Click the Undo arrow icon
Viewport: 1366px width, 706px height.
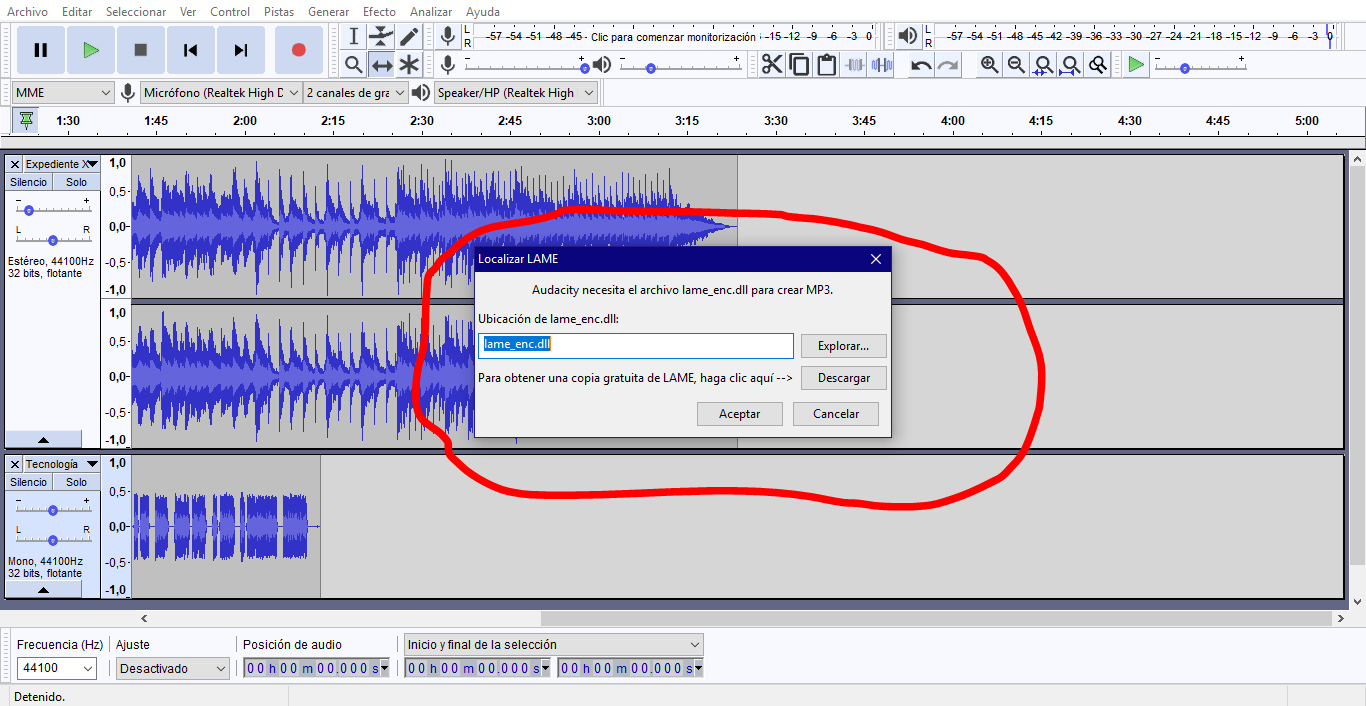click(921, 65)
